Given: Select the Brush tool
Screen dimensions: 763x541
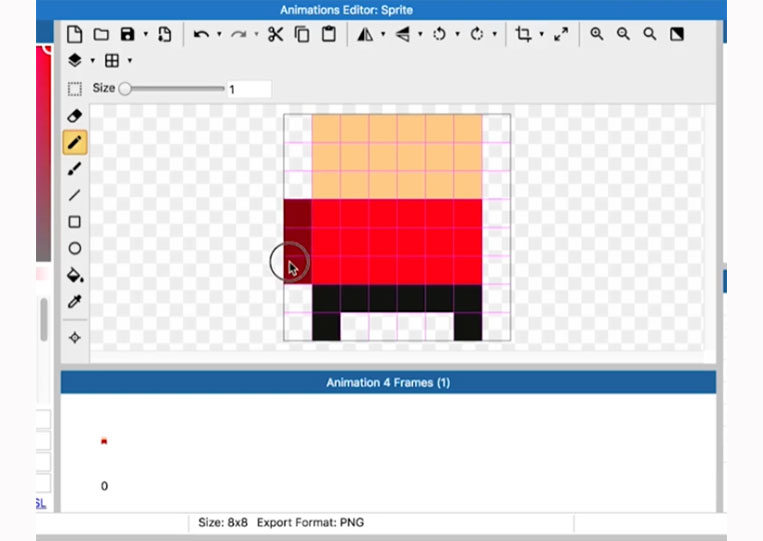Looking at the screenshot, I should pos(74,169).
